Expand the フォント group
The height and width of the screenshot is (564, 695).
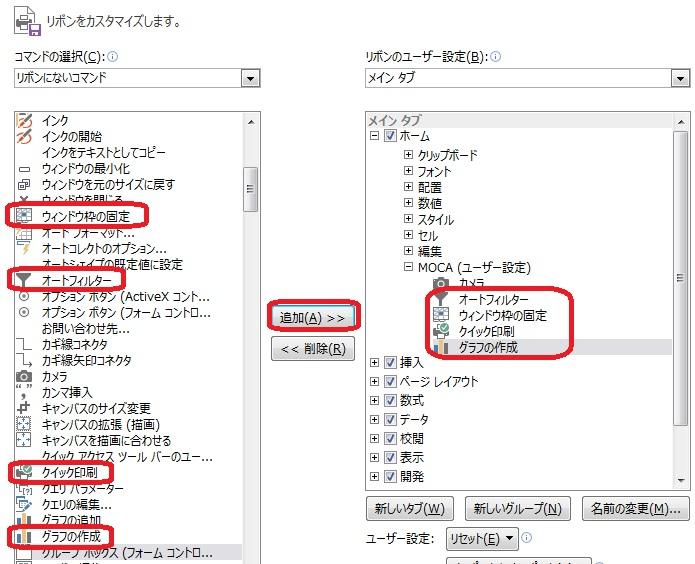[x=408, y=171]
